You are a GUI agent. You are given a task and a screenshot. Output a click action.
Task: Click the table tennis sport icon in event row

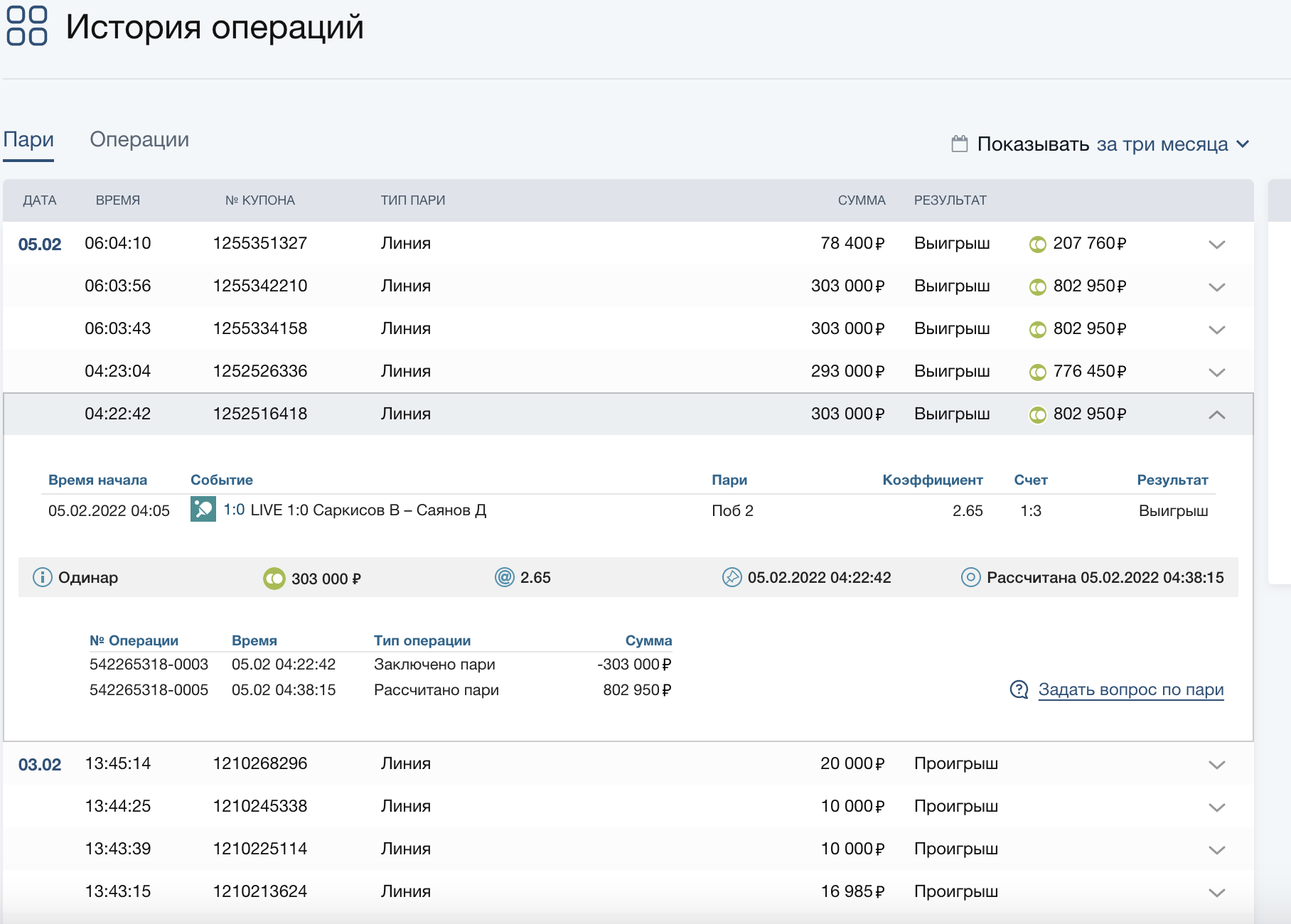click(x=203, y=510)
